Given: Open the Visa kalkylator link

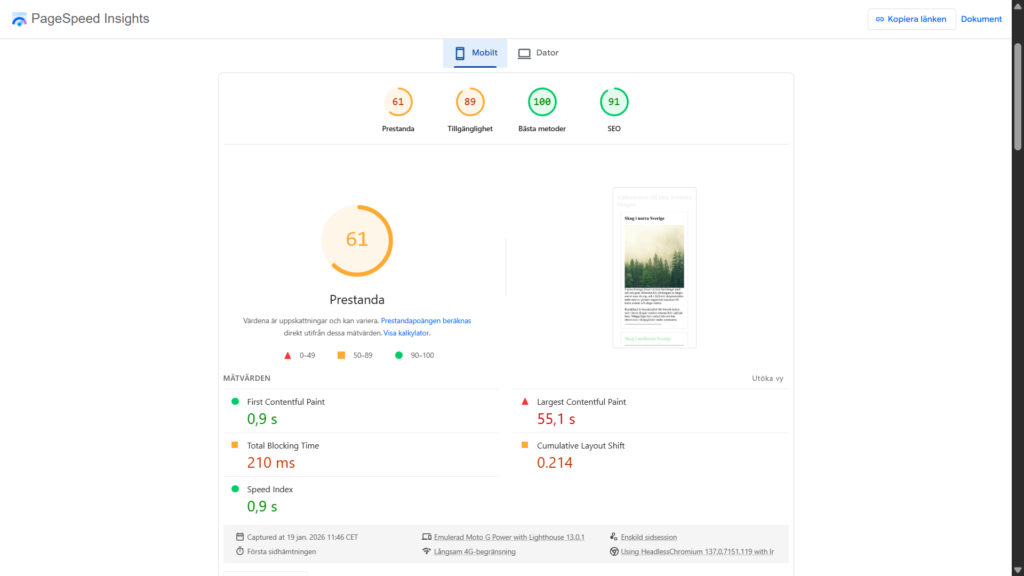Looking at the screenshot, I should 406,333.
